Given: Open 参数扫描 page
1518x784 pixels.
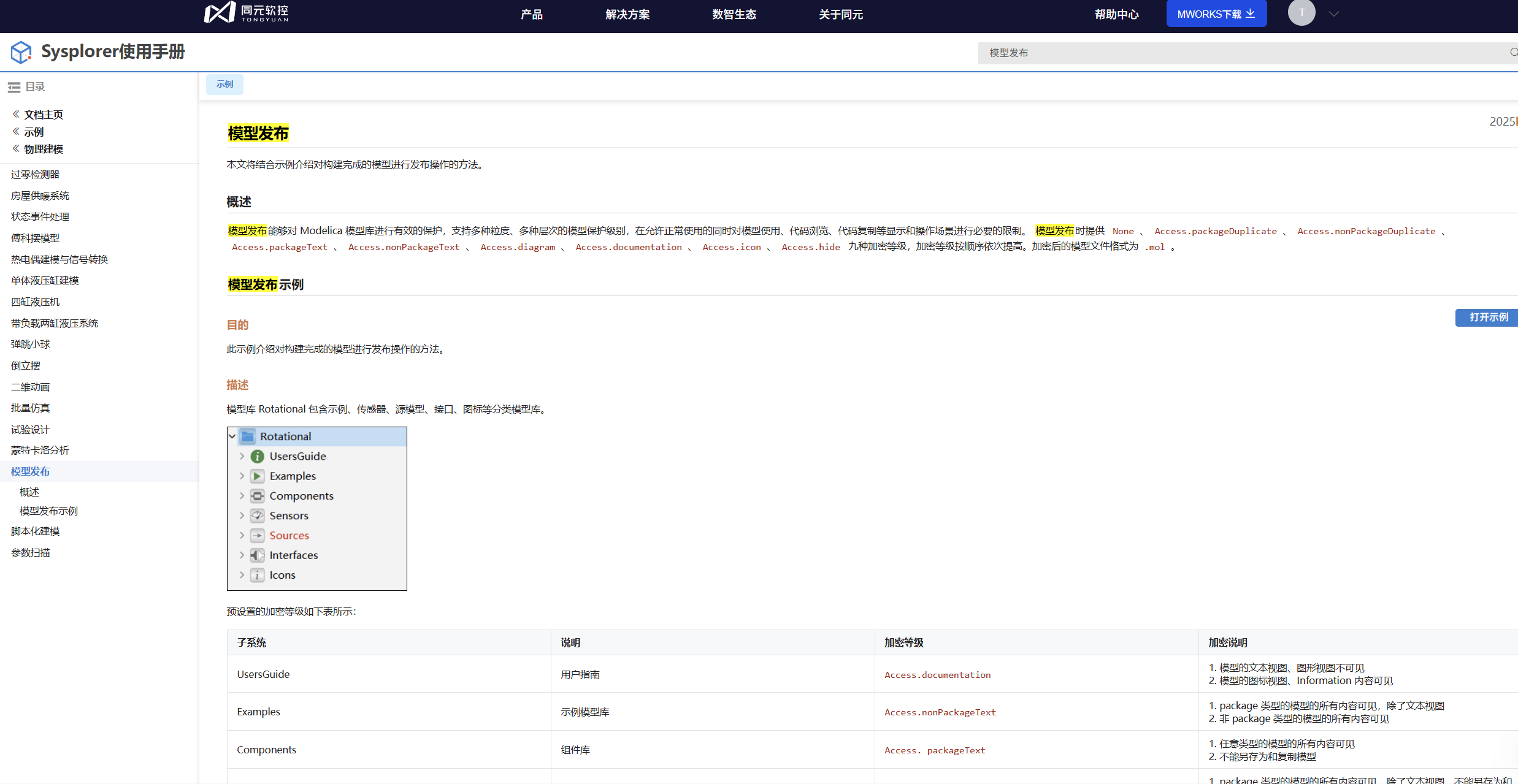Looking at the screenshot, I should (31, 553).
